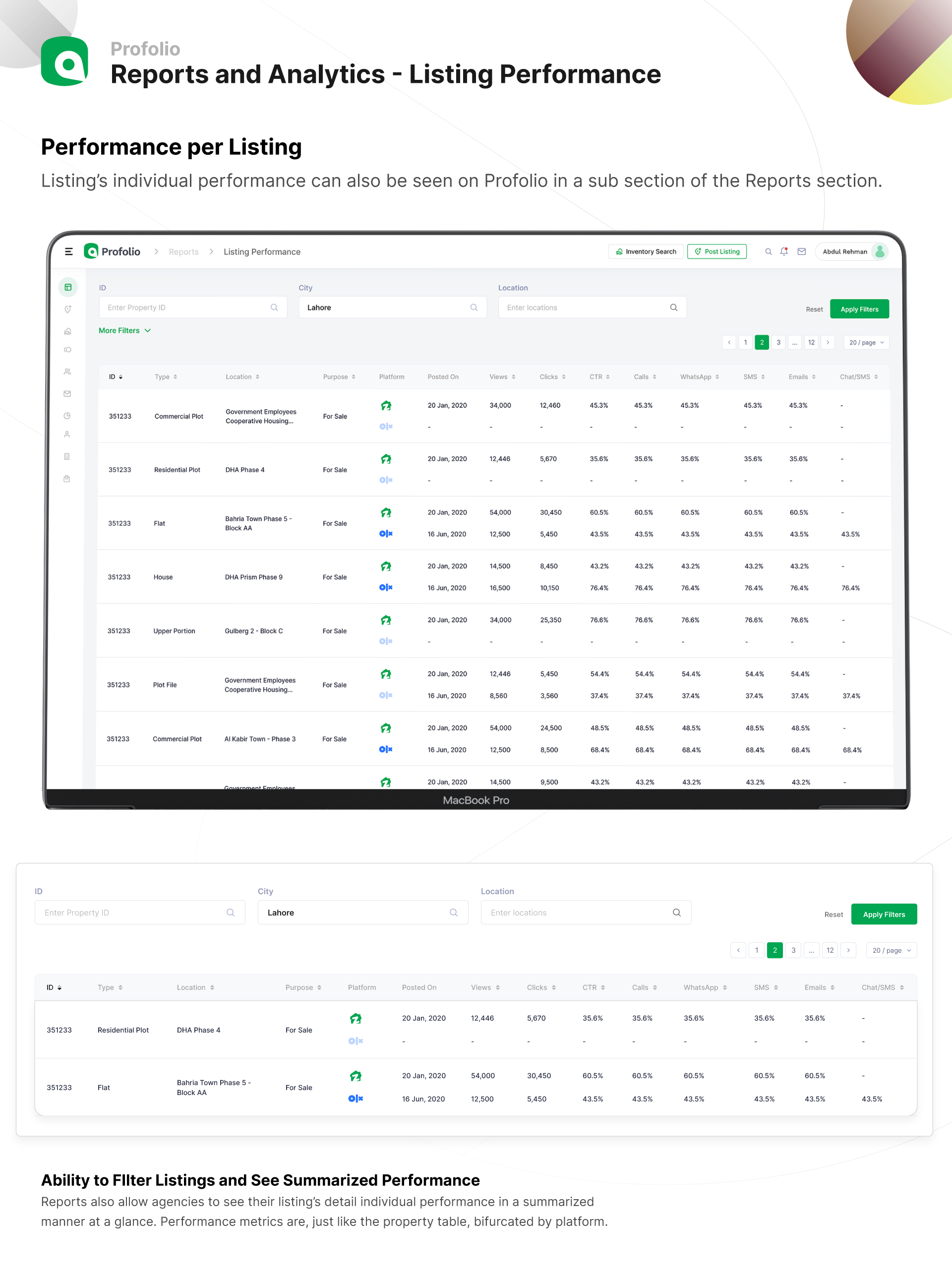Go to page 3 in laptop pagination
The height and width of the screenshot is (1281, 952).
(x=778, y=342)
